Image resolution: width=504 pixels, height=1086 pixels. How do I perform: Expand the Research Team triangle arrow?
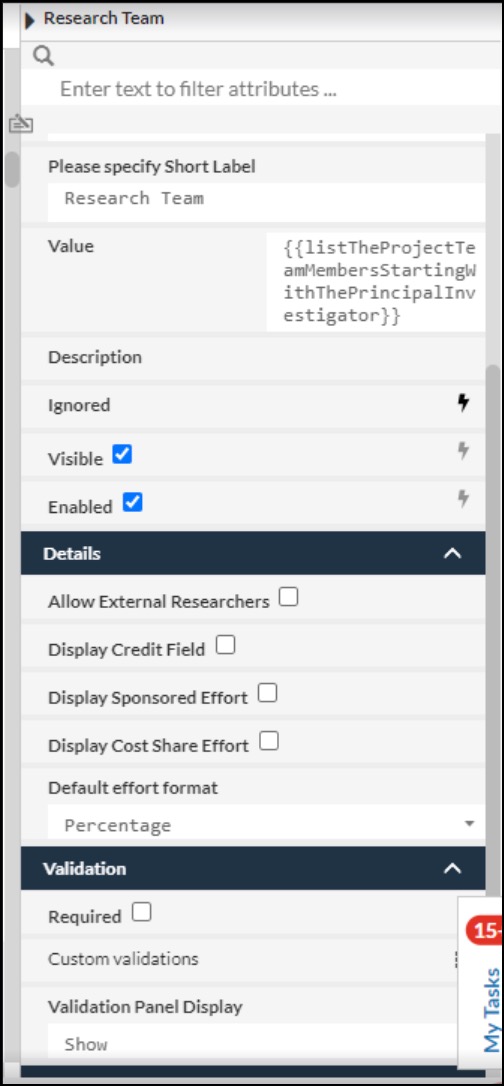point(30,19)
